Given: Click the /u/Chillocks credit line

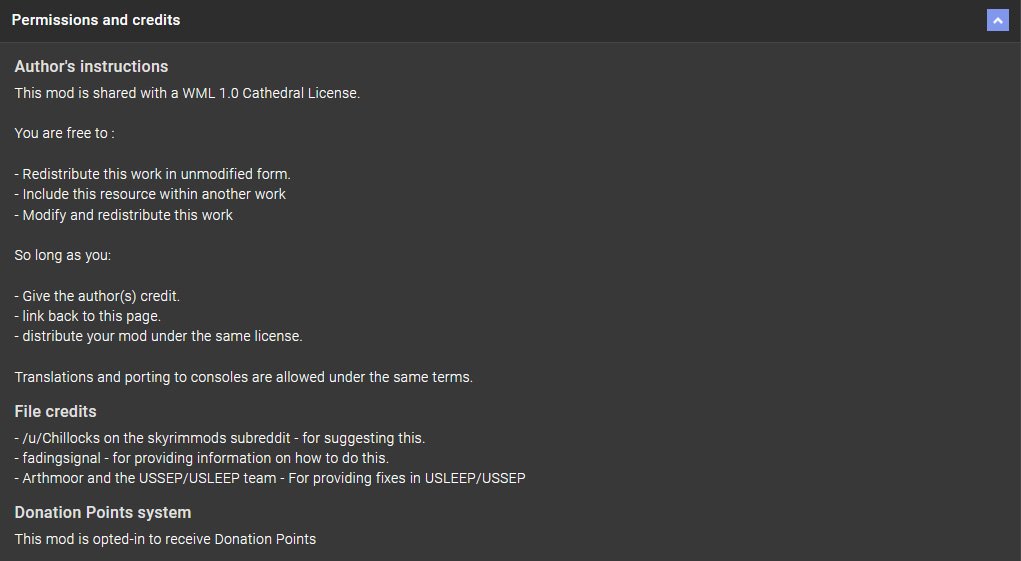Looking at the screenshot, I should click(x=219, y=439).
